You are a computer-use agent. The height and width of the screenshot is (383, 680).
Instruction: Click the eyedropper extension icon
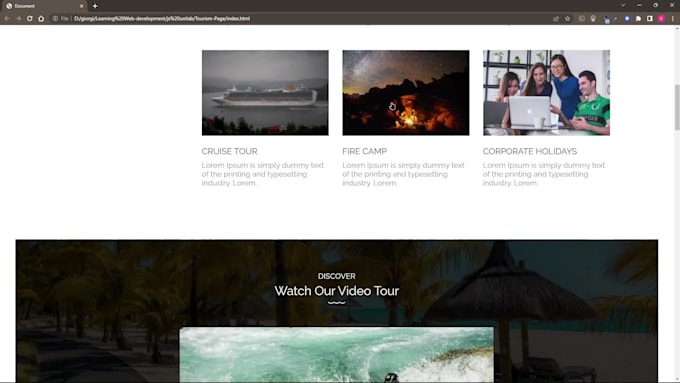pos(615,19)
